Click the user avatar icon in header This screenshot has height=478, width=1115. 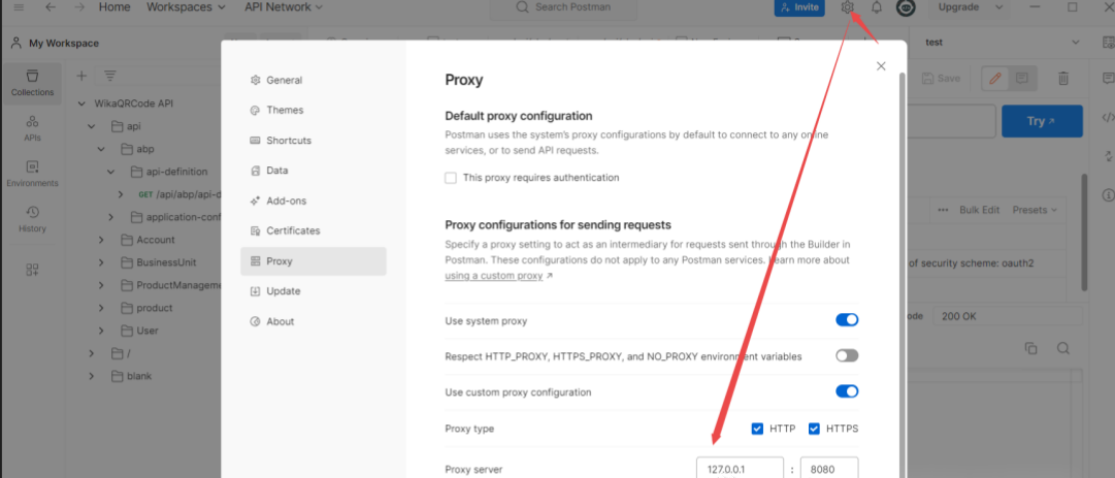tap(907, 7)
